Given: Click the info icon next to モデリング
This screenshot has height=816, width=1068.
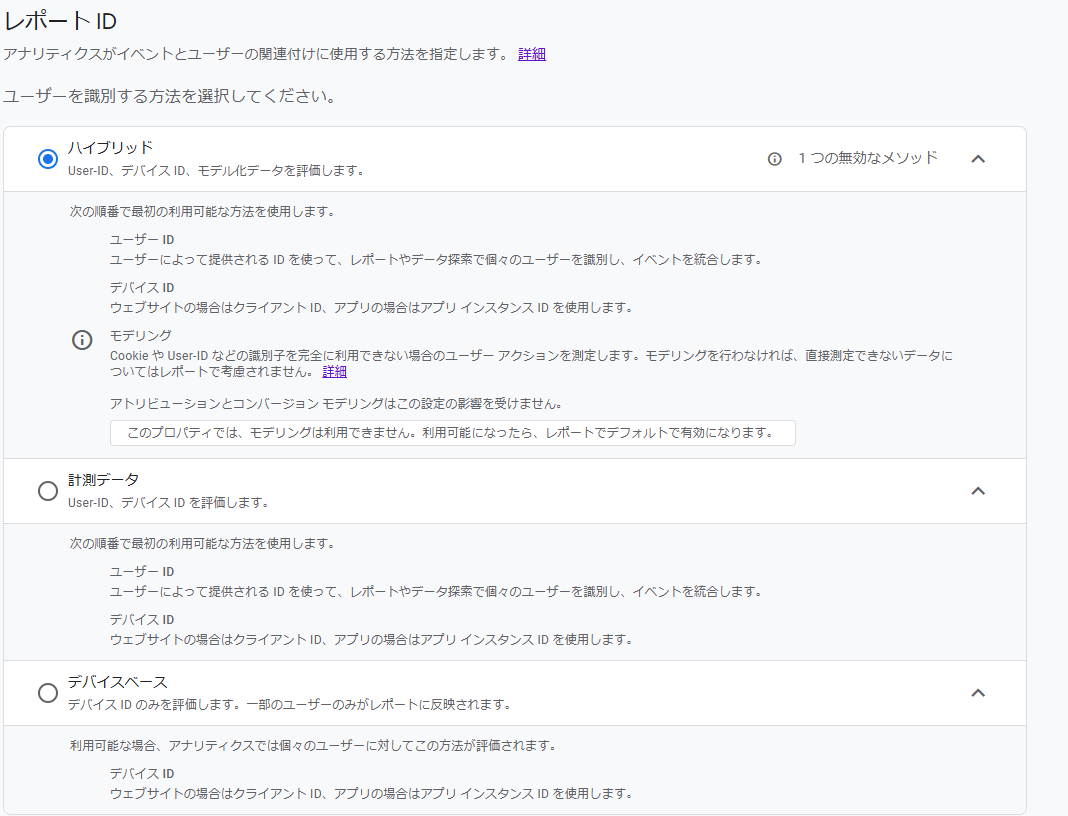Looking at the screenshot, I should (x=82, y=339).
